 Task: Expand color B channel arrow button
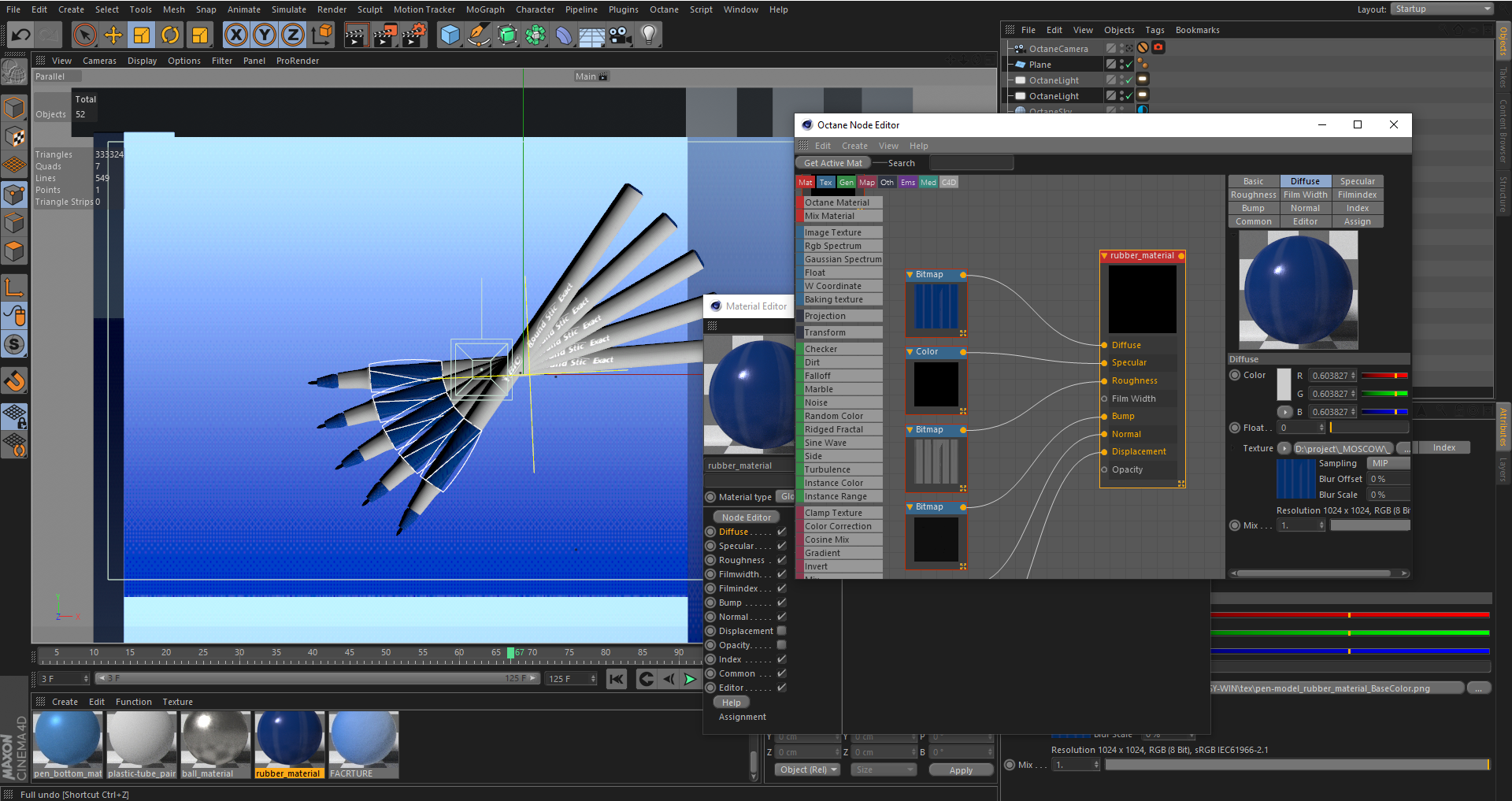(x=1284, y=412)
